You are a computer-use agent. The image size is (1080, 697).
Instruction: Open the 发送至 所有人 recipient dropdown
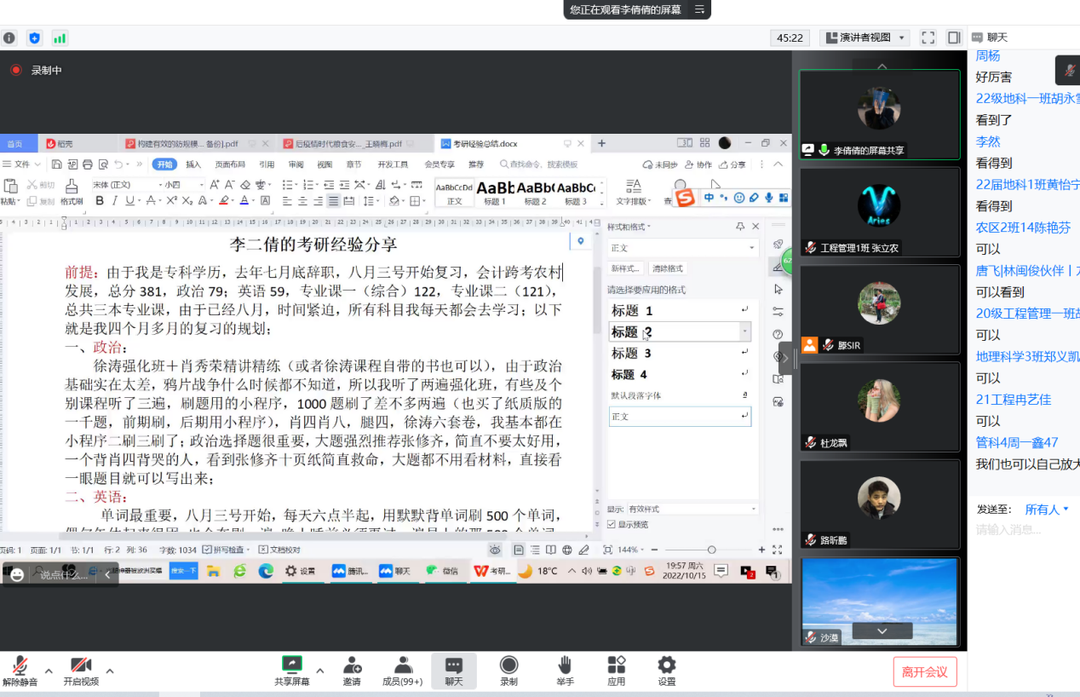tap(1046, 509)
